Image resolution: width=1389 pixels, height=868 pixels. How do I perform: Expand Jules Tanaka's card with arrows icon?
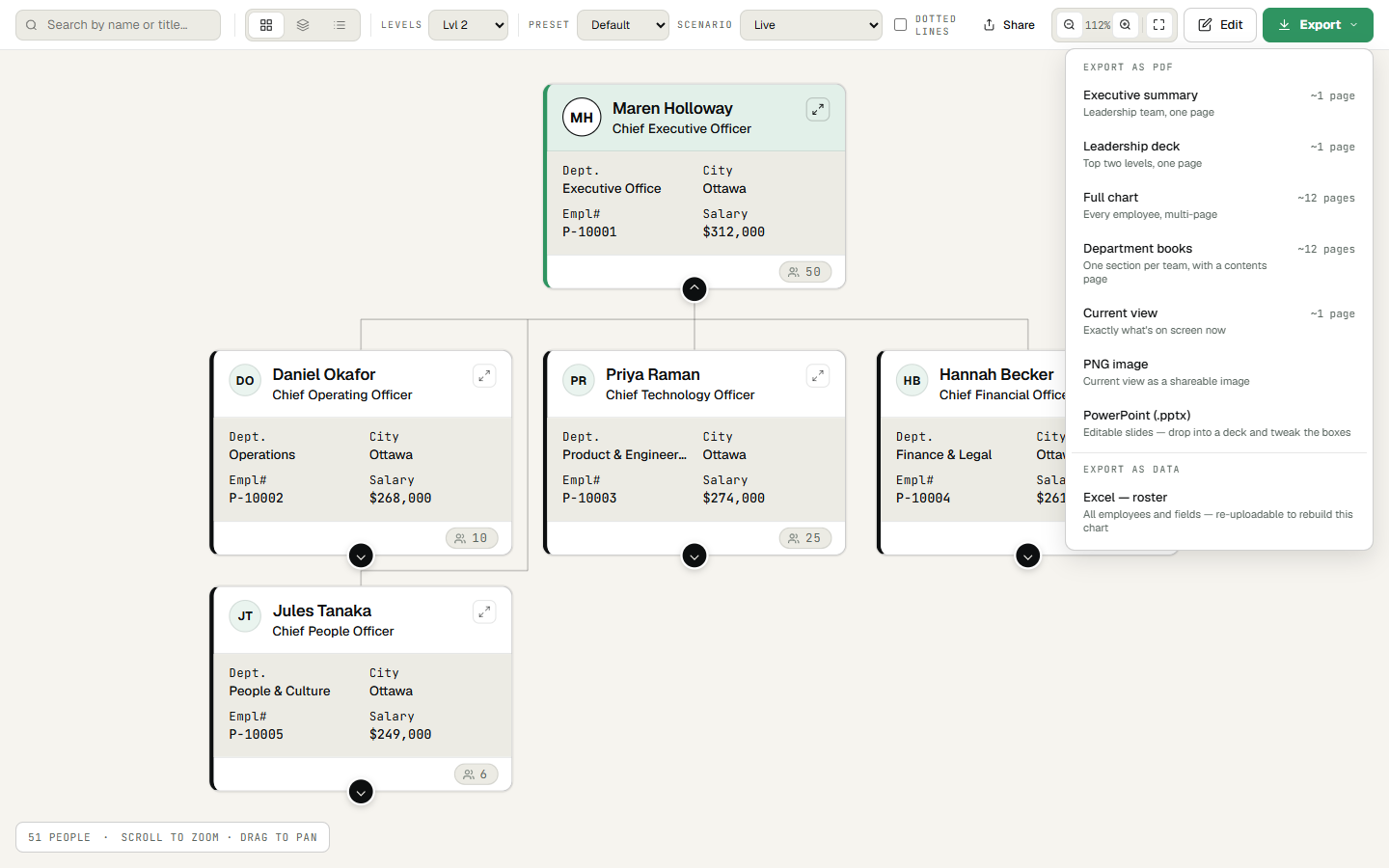click(x=484, y=612)
